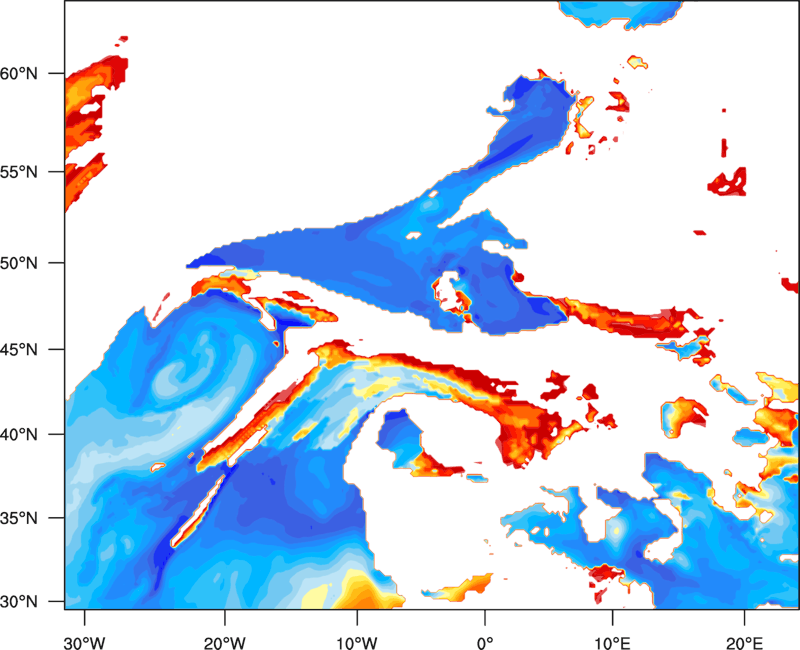Click the 20°E longitude label
This screenshot has width=800, height=650.
click(x=744, y=643)
